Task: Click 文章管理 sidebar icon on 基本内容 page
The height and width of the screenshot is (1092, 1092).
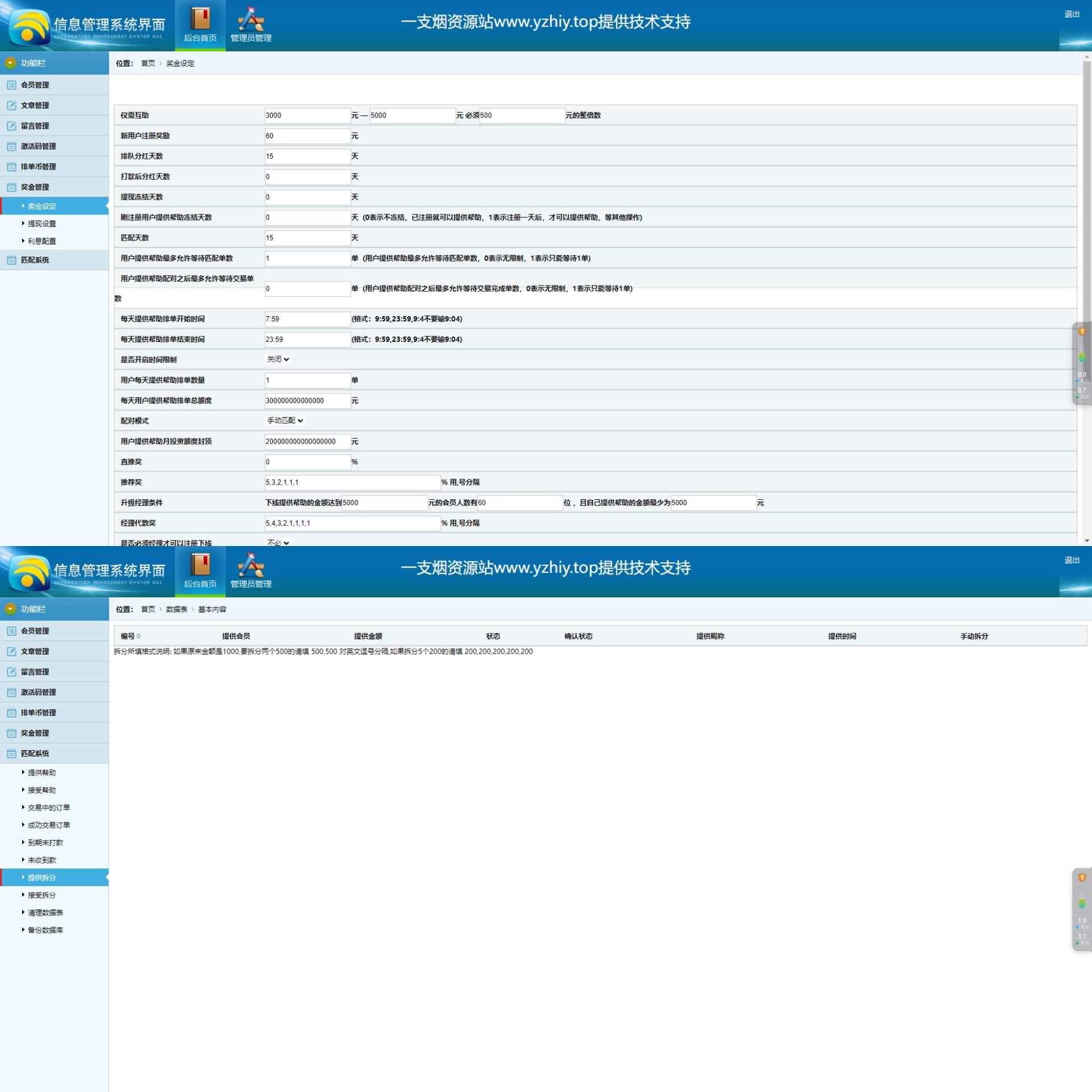Action: [11, 651]
